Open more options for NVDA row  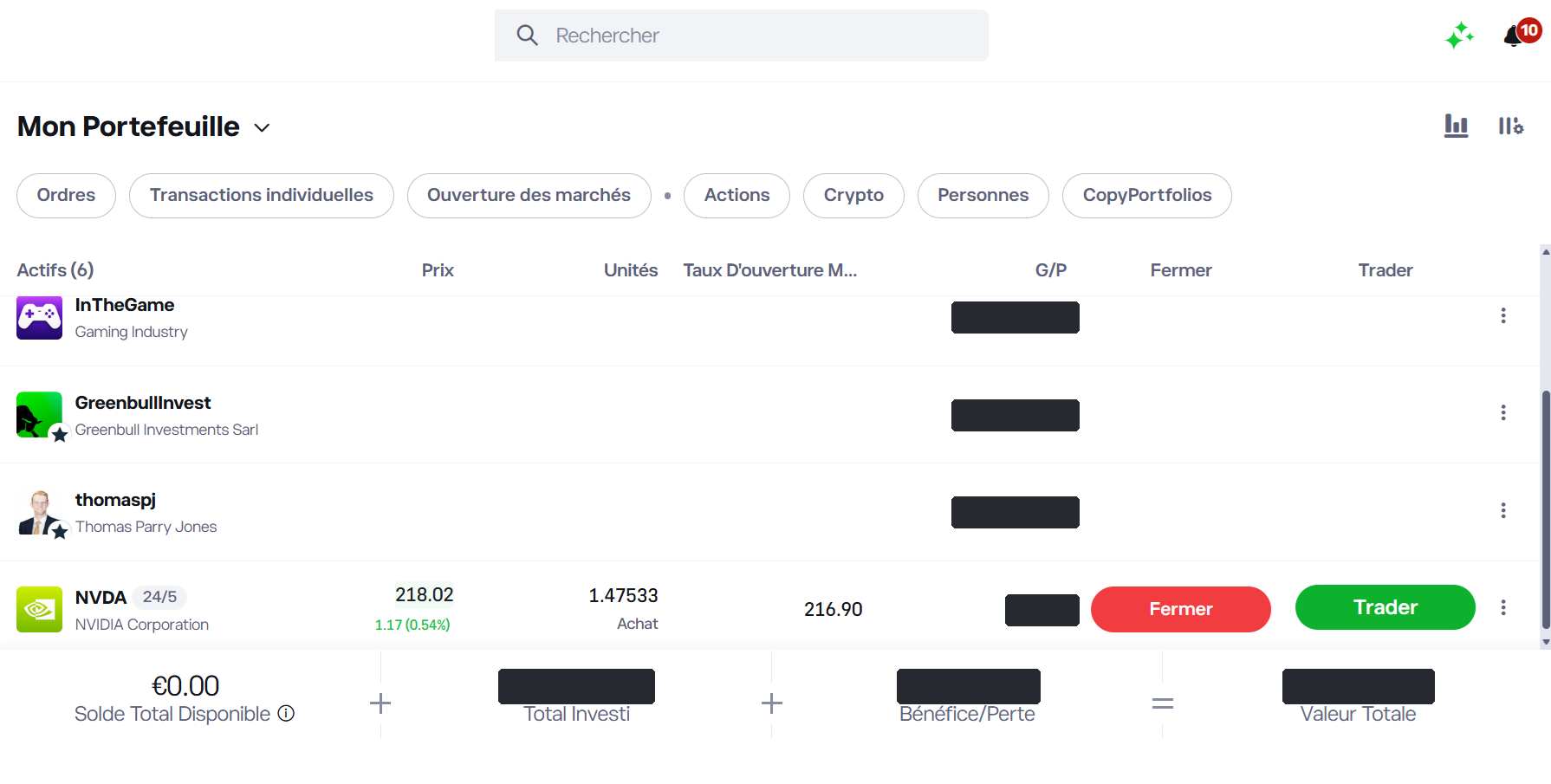tap(1503, 607)
